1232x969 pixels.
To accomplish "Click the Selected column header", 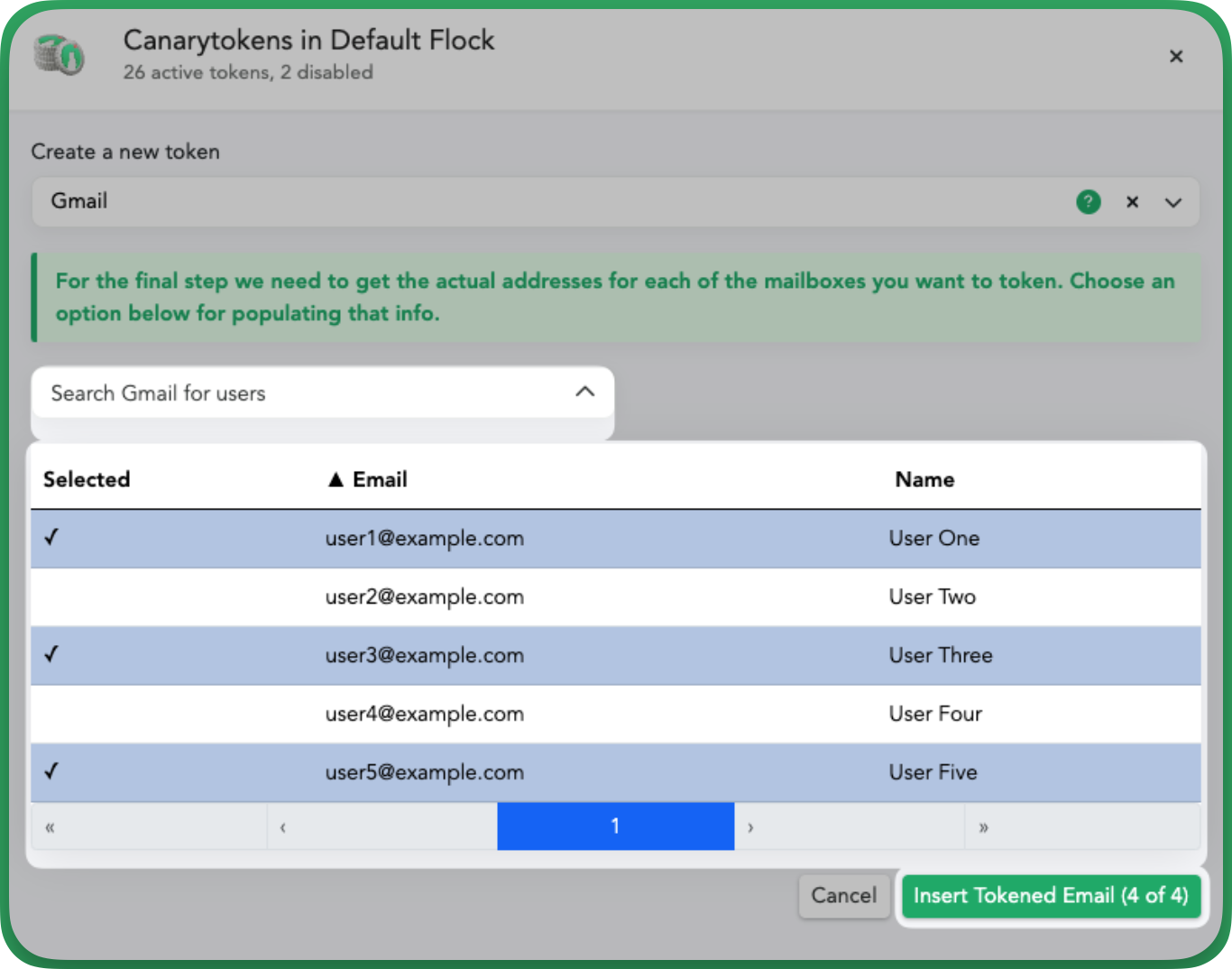I will click(87, 479).
